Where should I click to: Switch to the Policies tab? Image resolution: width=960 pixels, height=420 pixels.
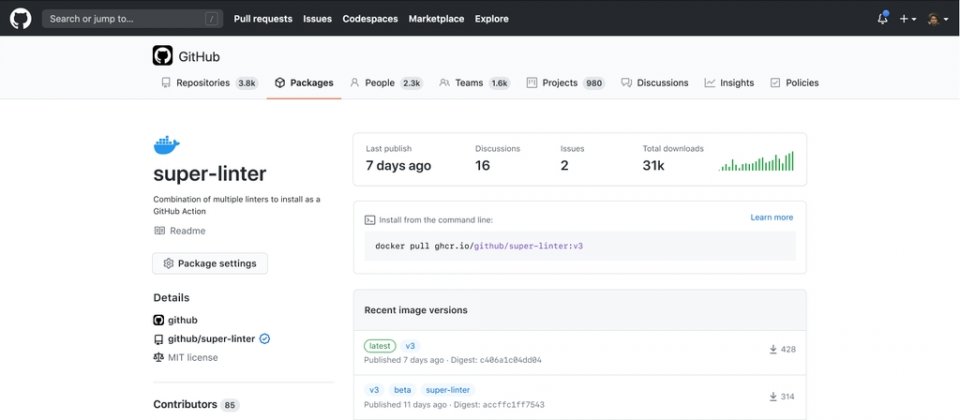794,83
